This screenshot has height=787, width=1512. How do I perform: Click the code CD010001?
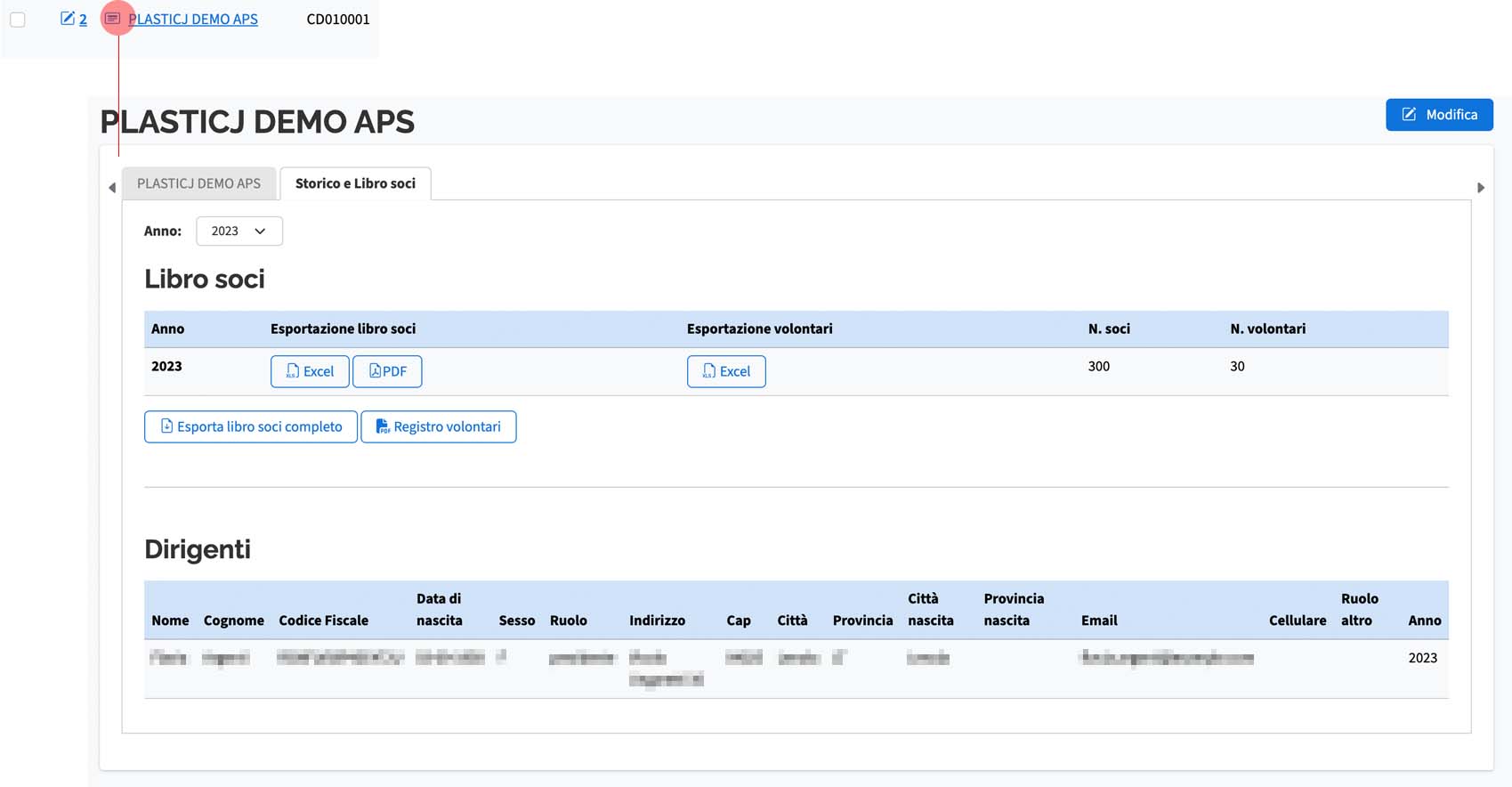338,19
